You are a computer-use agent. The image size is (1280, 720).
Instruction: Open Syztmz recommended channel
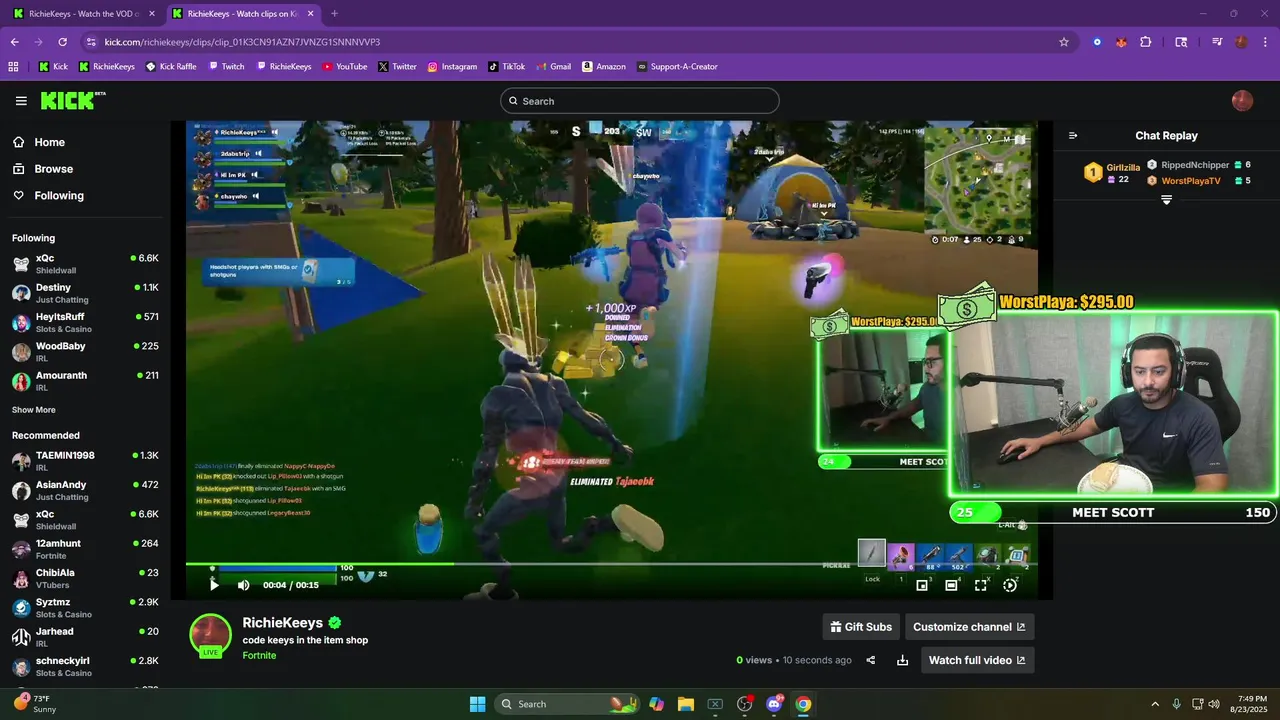point(85,607)
